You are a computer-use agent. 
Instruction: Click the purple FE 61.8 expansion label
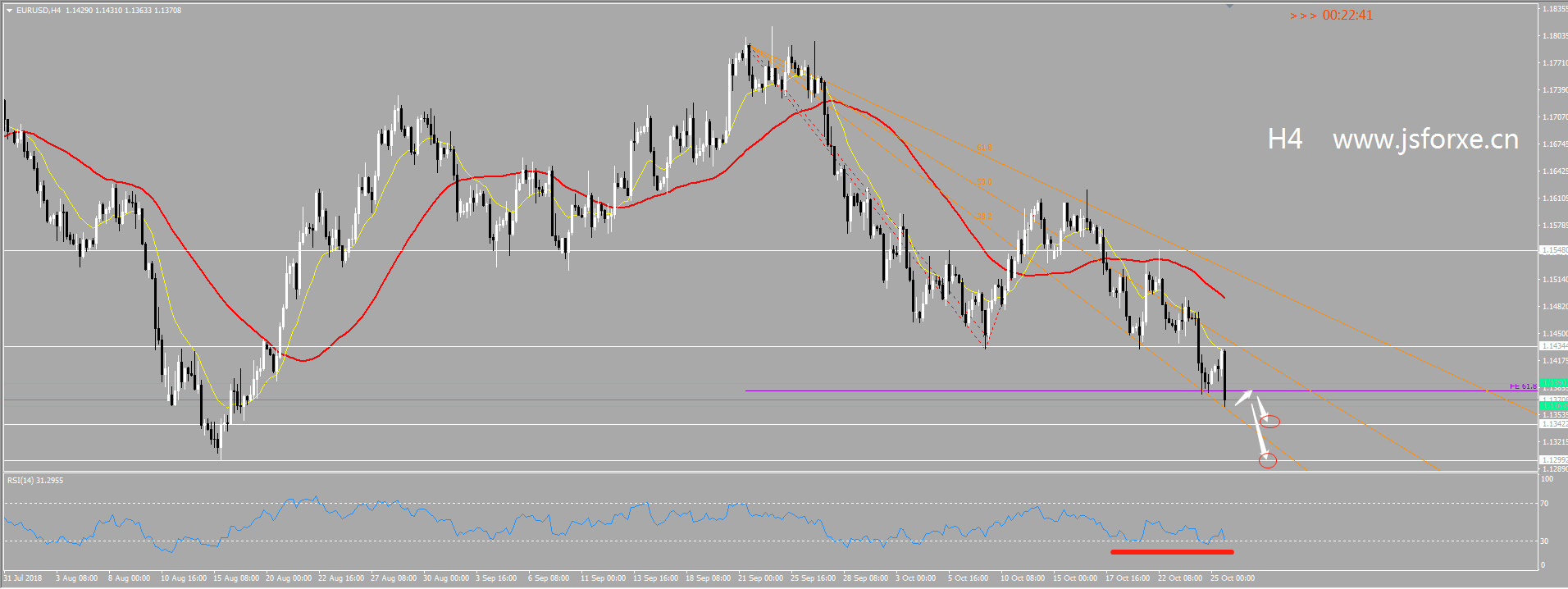tap(1523, 386)
